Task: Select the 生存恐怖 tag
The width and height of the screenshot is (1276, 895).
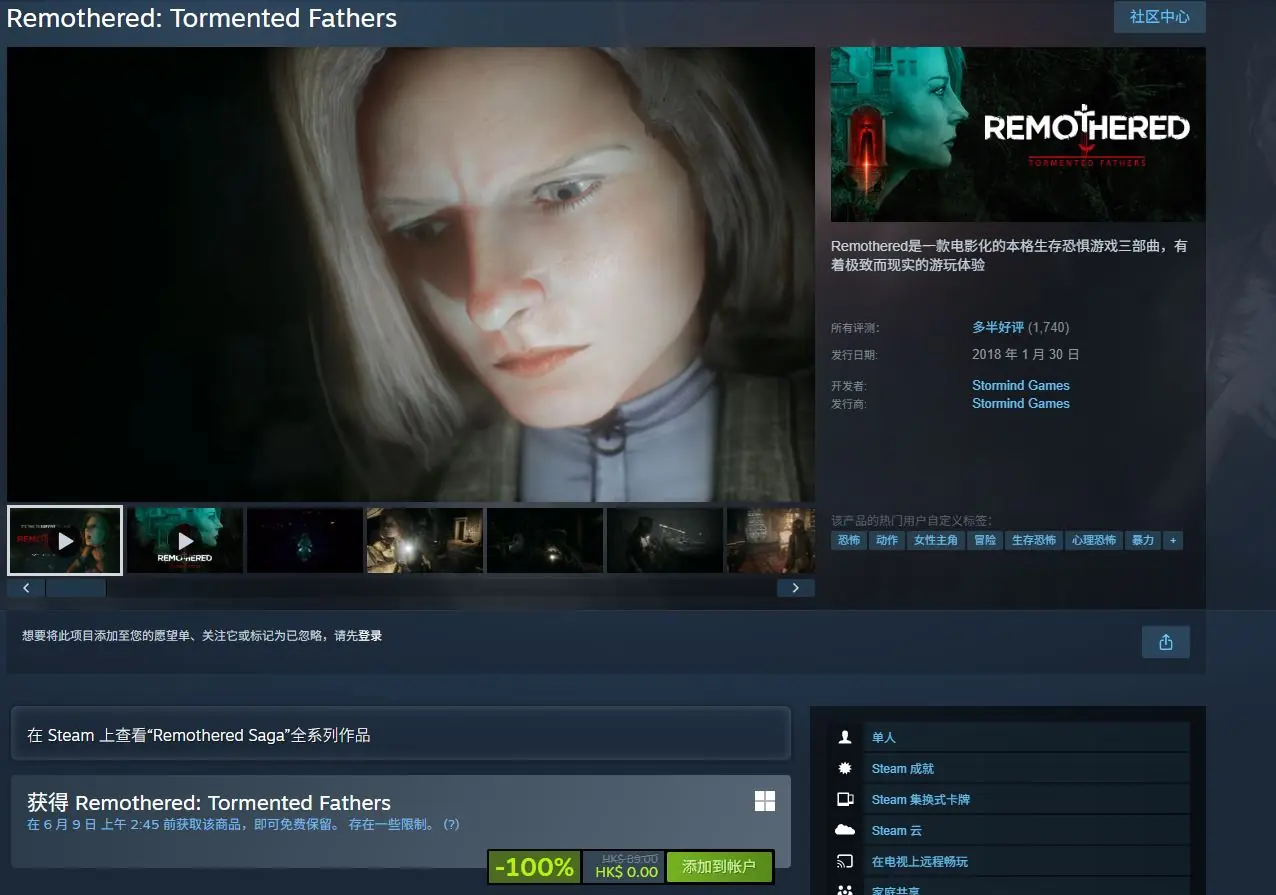Action: (1034, 540)
